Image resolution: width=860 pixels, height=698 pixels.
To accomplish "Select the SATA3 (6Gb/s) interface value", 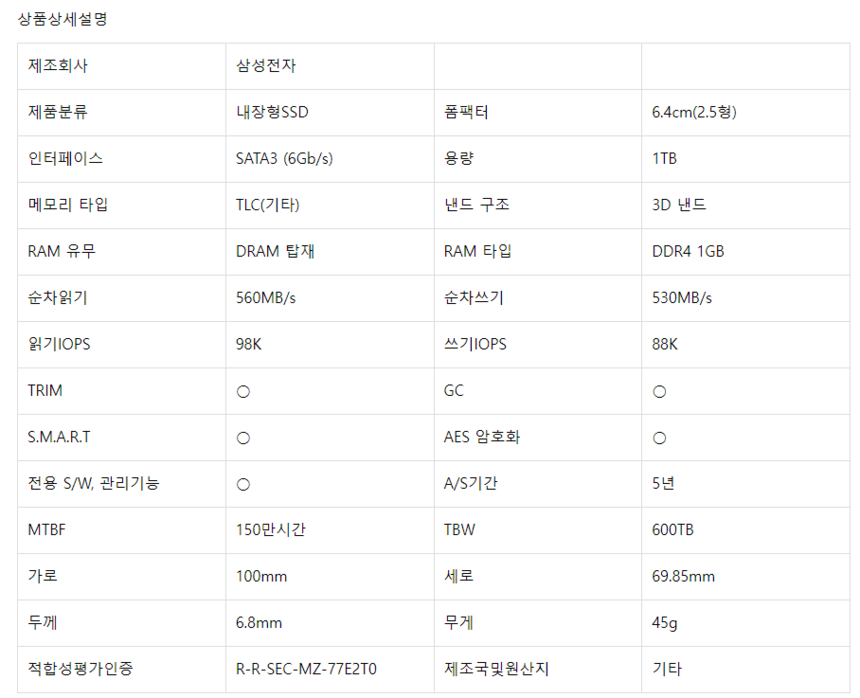I will (284, 158).
